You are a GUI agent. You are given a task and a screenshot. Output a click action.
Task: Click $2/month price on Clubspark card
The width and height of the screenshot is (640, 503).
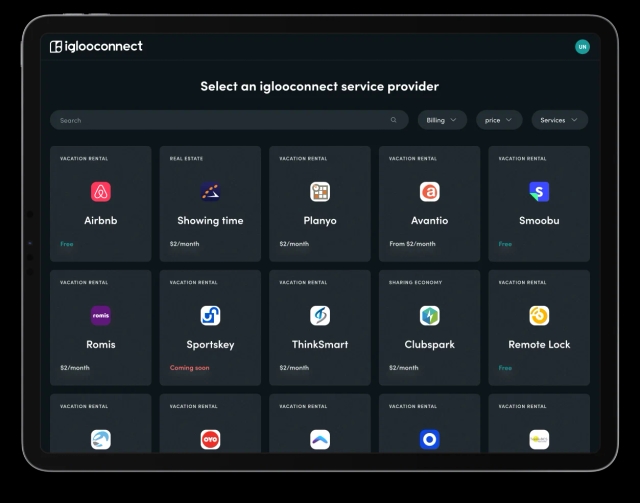[404, 367]
